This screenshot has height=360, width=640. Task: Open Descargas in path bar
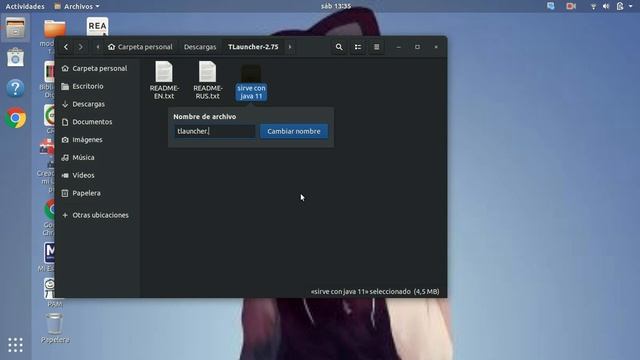200,47
